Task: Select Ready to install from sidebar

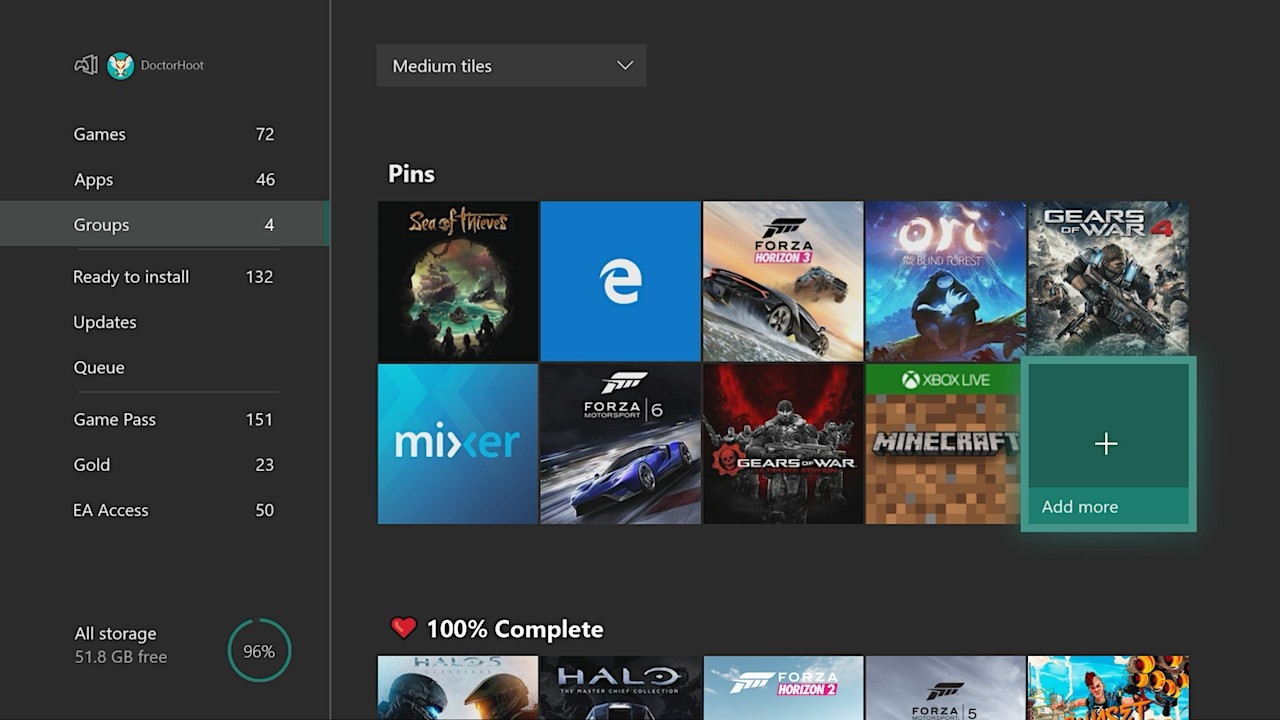Action: (x=130, y=277)
